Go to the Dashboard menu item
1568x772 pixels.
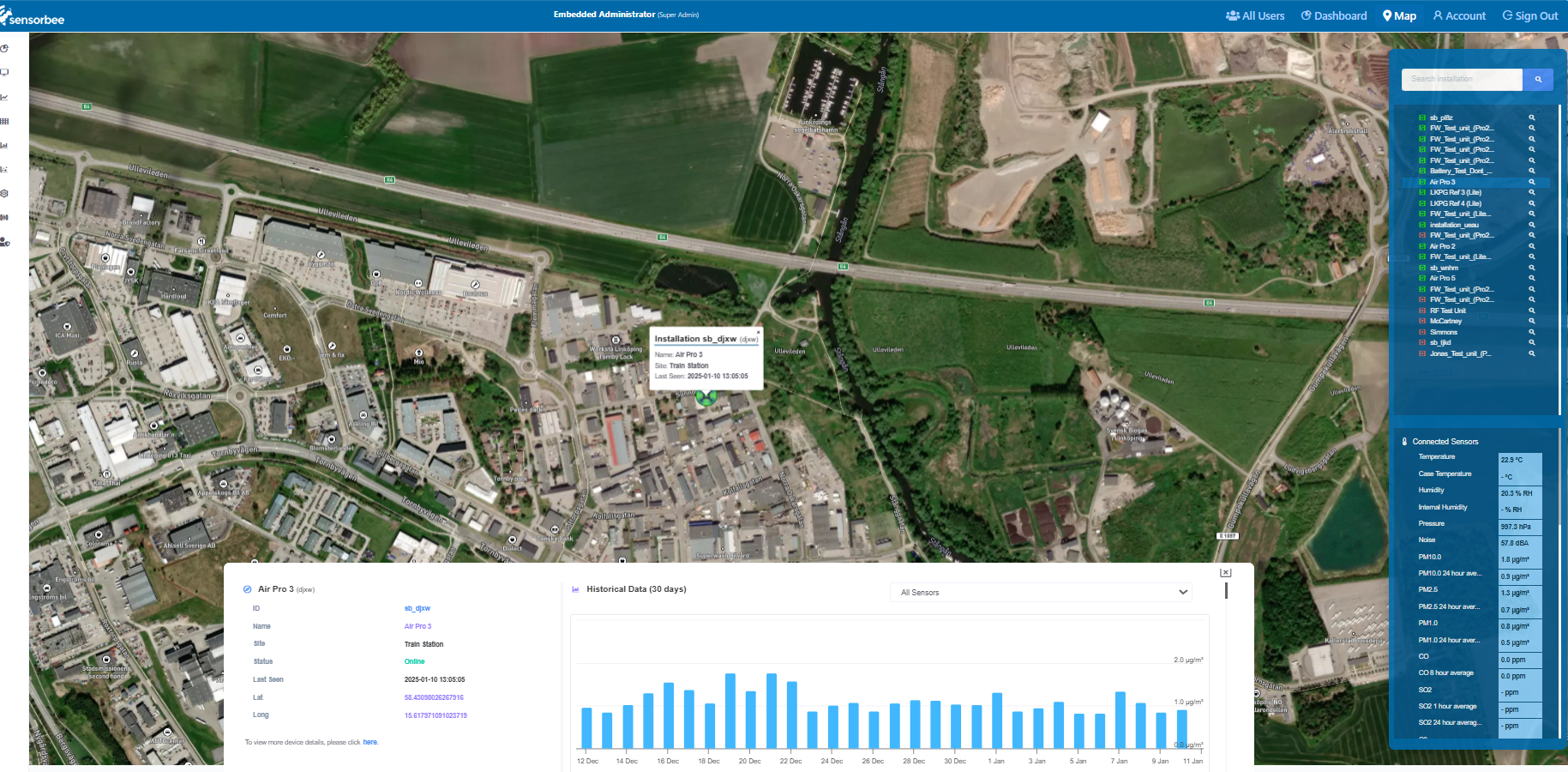click(1334, 15)
